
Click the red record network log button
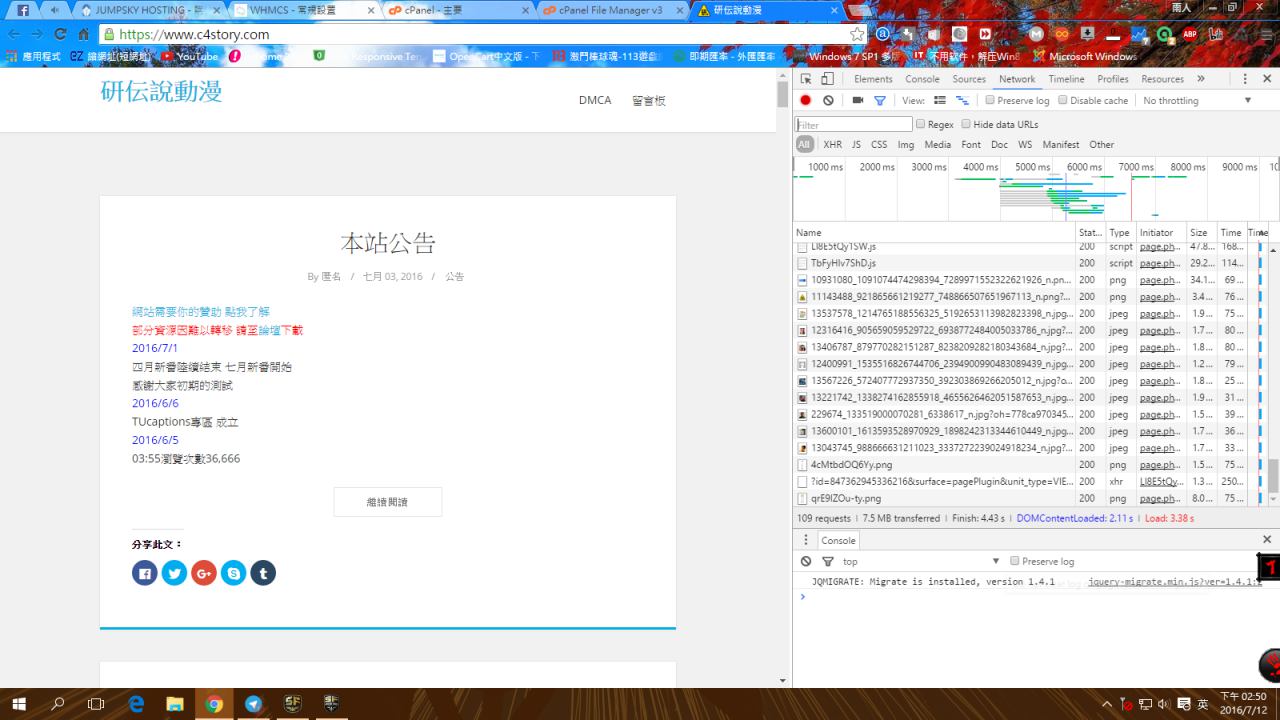806,100
